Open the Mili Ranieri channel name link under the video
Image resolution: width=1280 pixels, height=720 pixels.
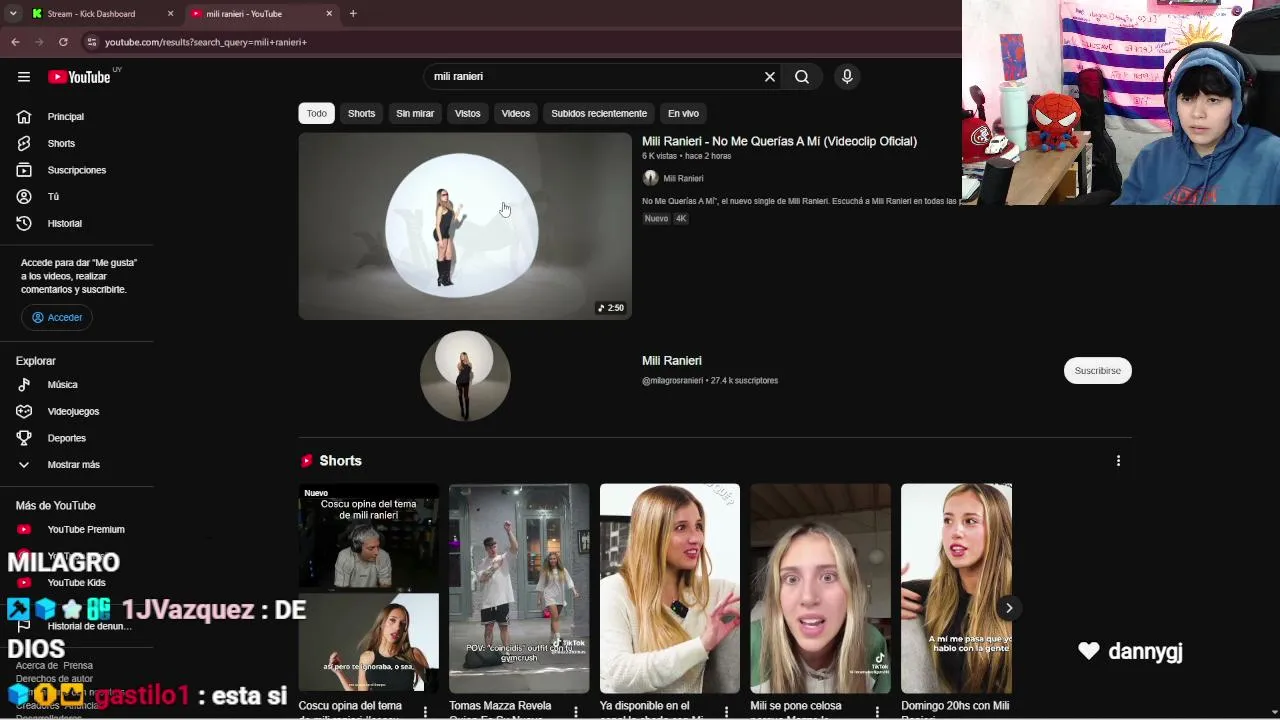click(x=683, y=178)
